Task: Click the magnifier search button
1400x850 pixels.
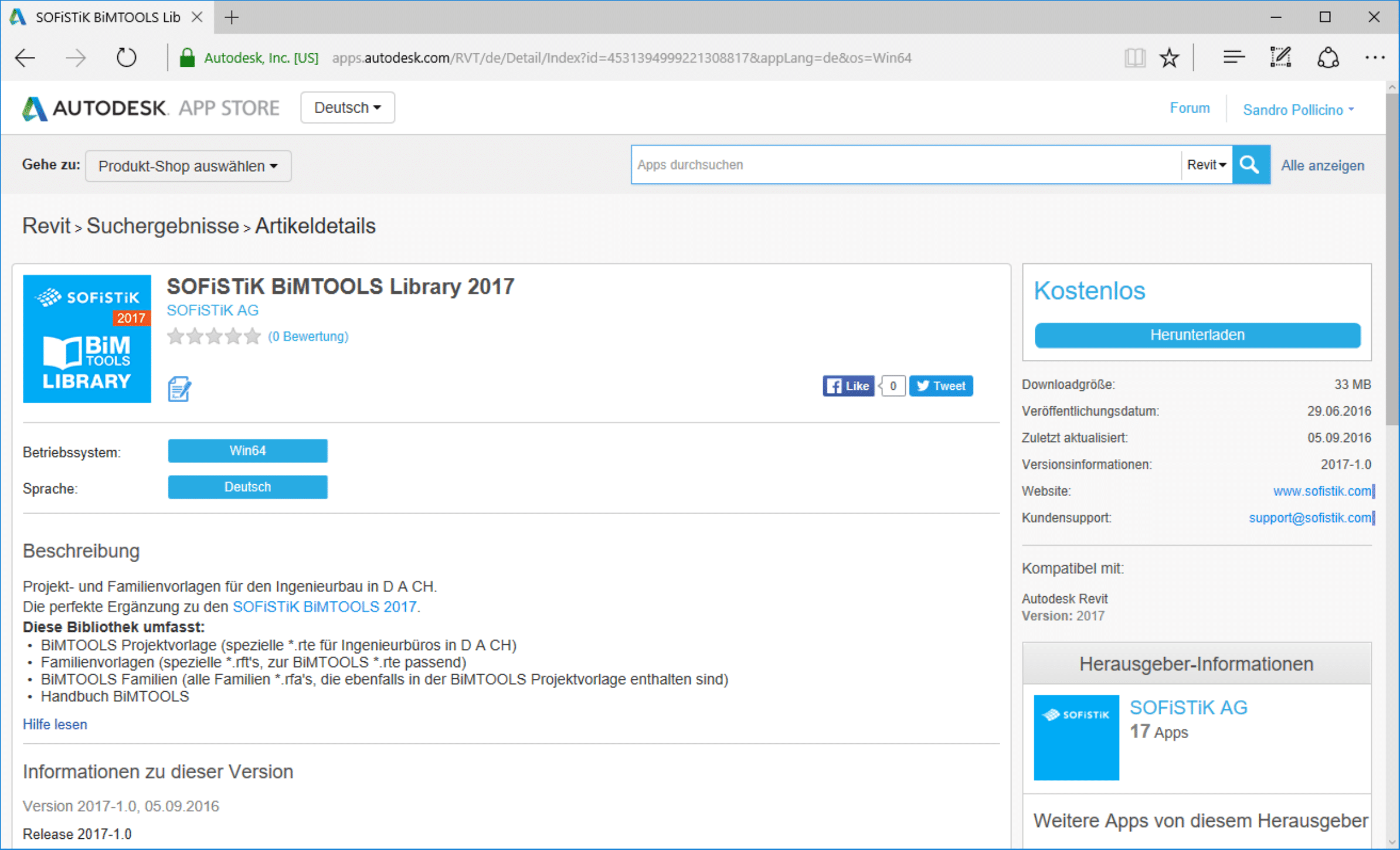Action: (x=1250, y=165)
